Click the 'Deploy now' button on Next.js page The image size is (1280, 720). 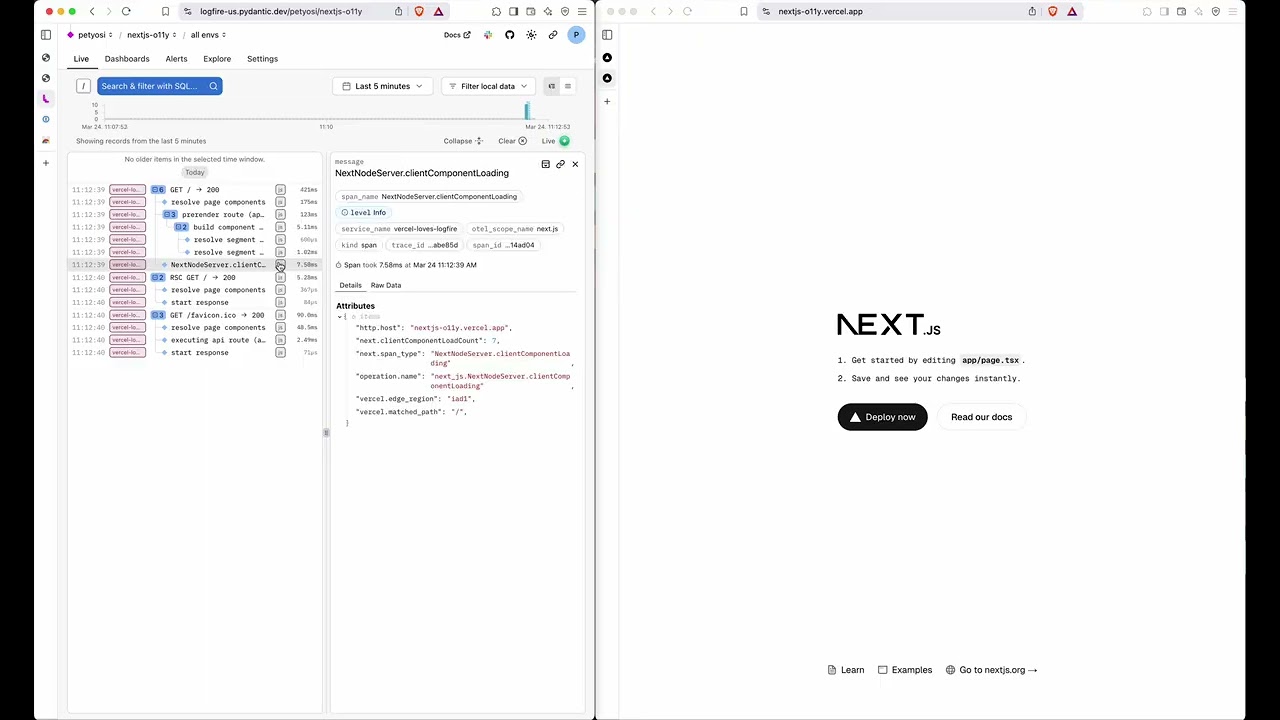882,417
